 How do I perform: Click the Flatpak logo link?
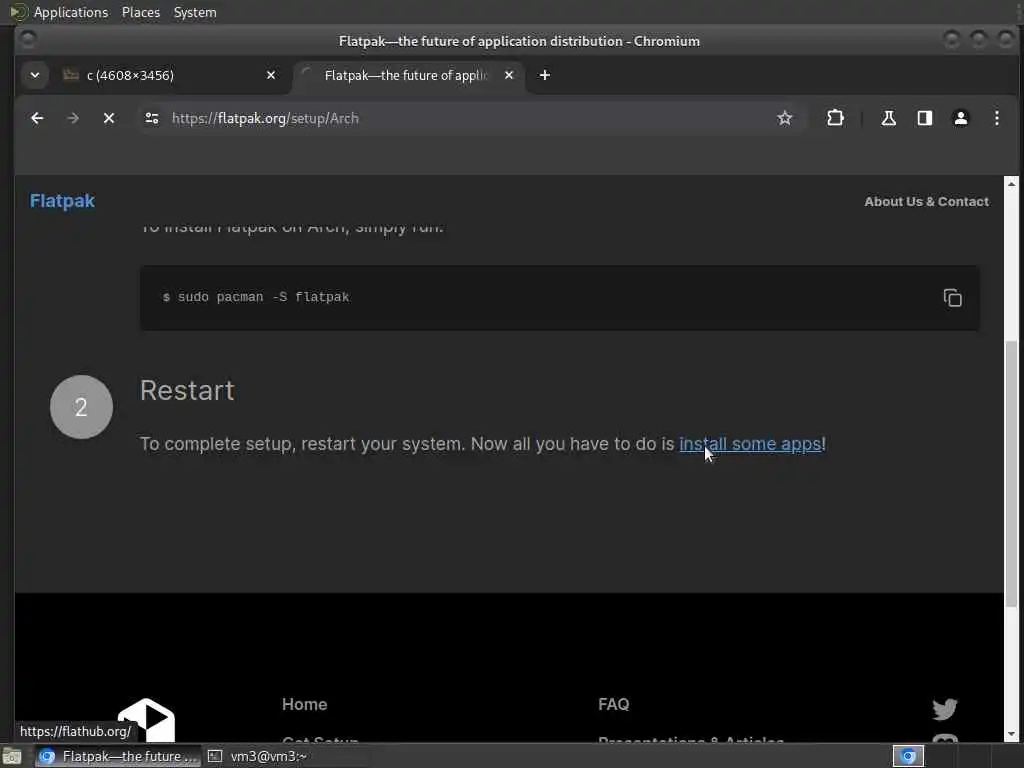pyautogui.click(x=63, y=201)
